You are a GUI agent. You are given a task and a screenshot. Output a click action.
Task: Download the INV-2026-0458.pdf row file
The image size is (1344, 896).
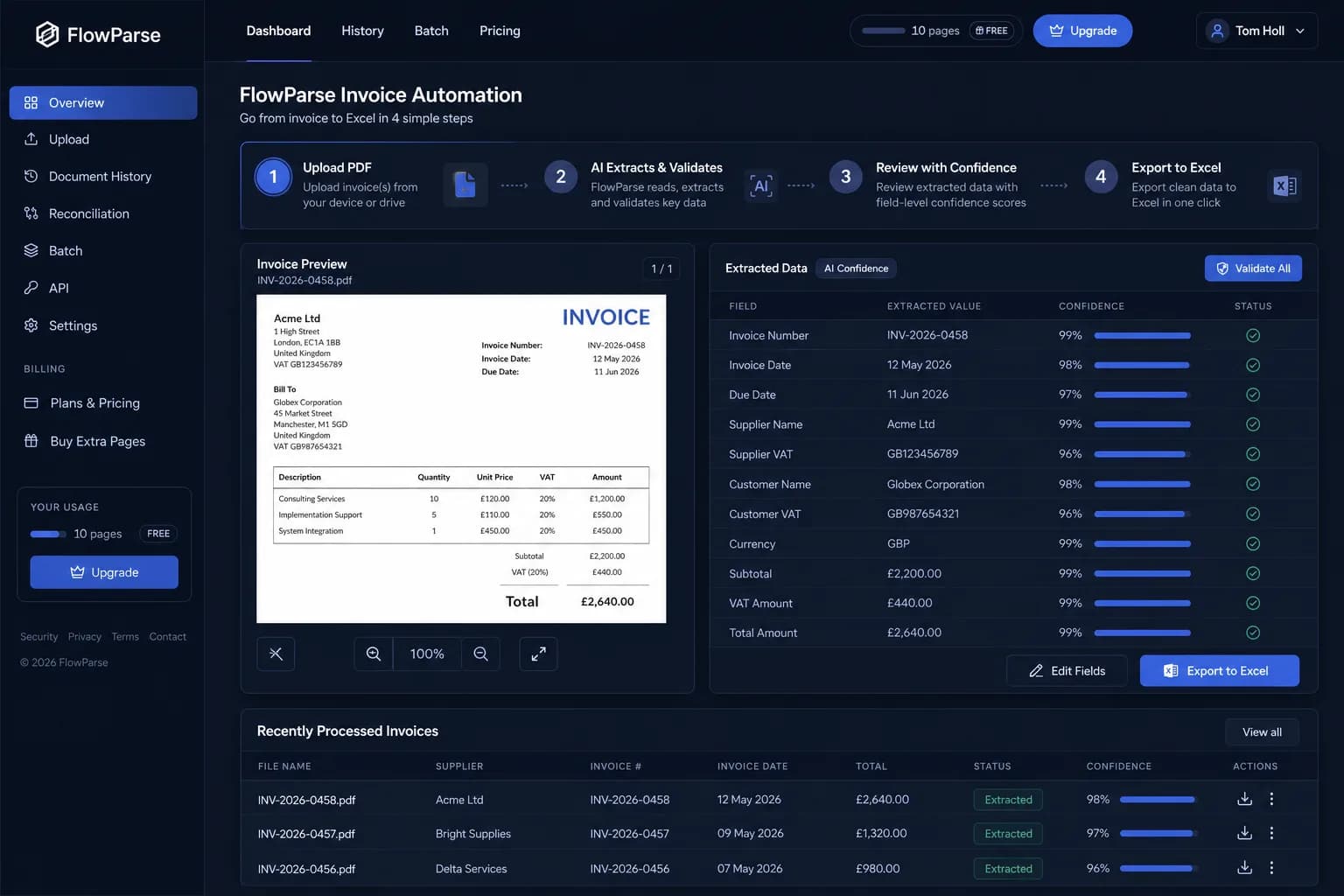[x=1244, y=799]
